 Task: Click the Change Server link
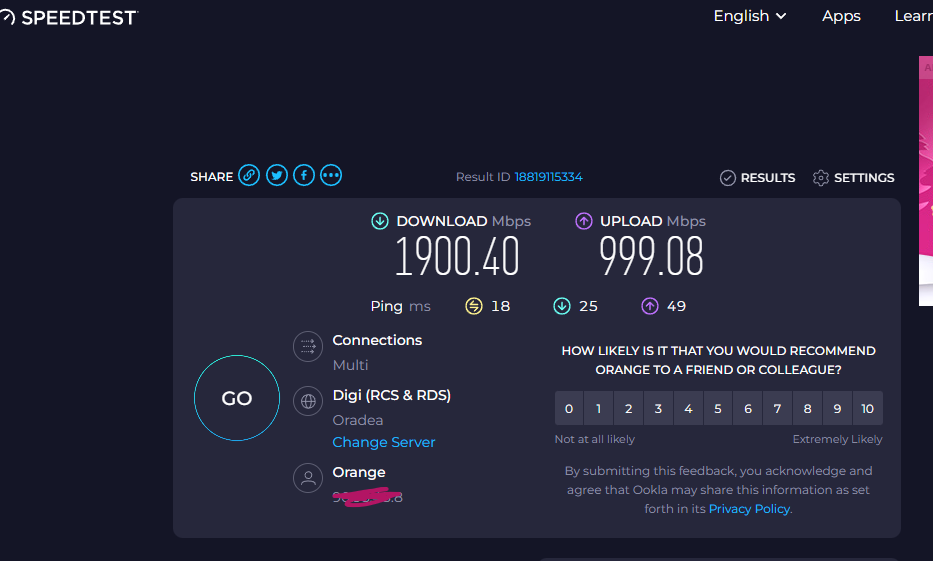(384, 442)
